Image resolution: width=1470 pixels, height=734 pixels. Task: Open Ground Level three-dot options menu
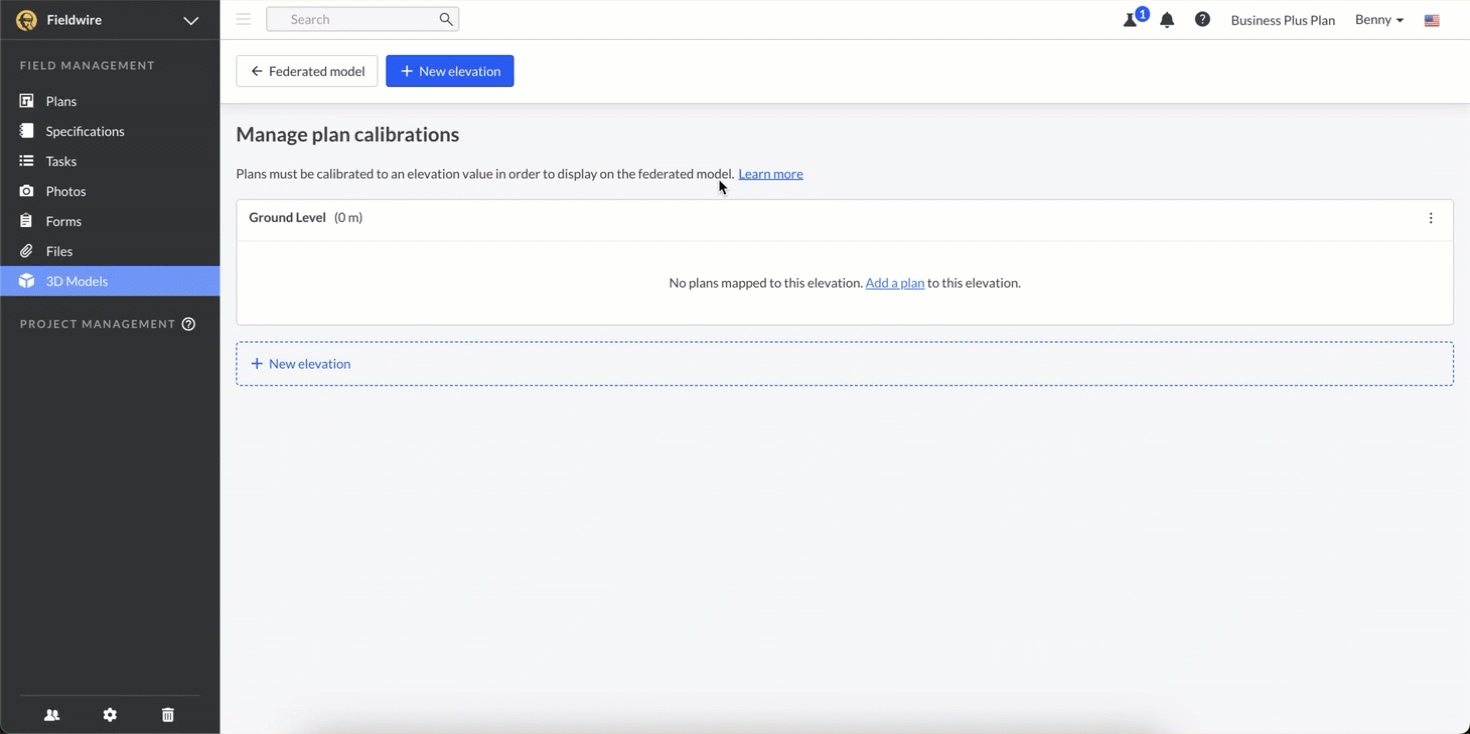pos(1431,218)
